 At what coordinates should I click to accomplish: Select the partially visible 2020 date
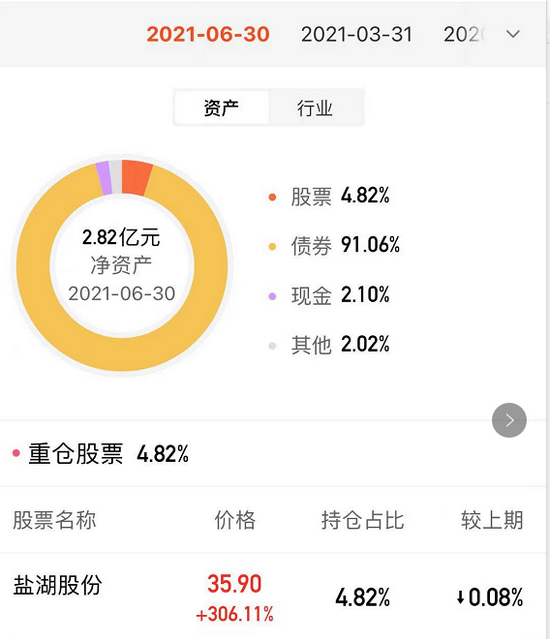(x=464, y=34)
